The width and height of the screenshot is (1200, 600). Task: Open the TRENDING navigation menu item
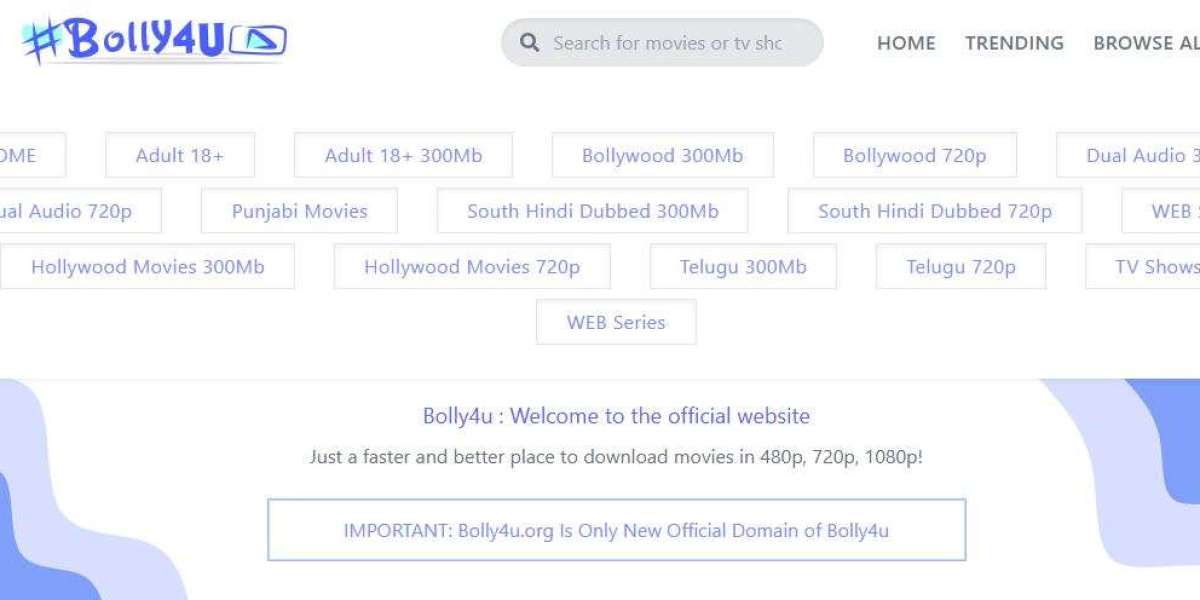click(1014, 43)
